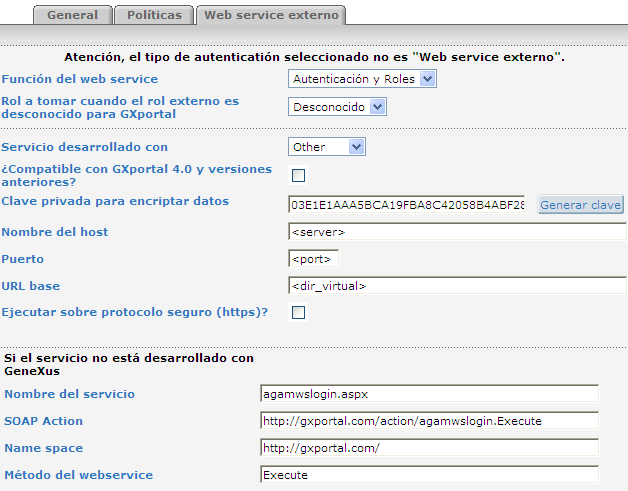Toggle the https secure protocol checkbox

click(x=298, y=313)
